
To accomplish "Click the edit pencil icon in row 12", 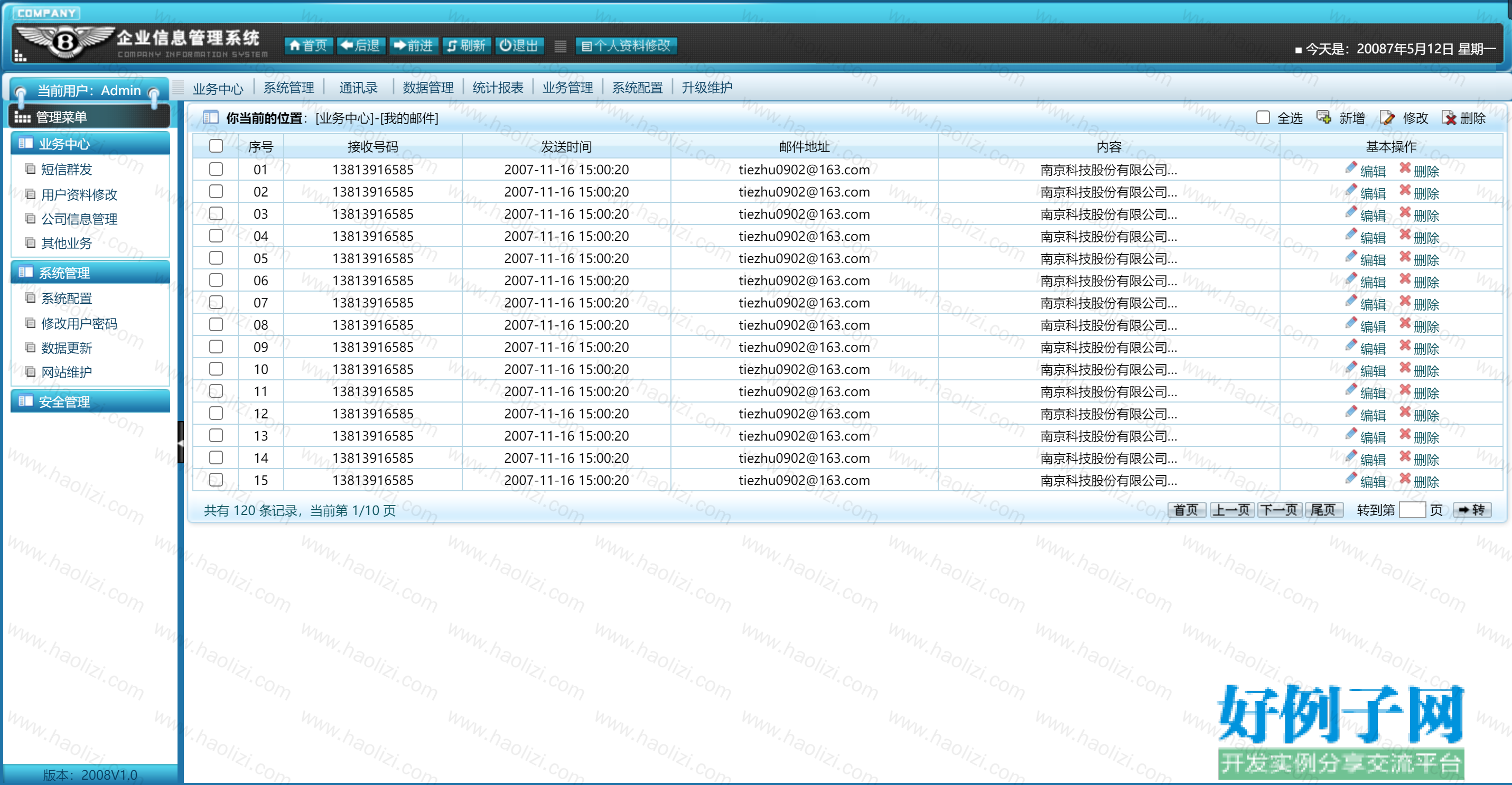I will click(1351, 412).
